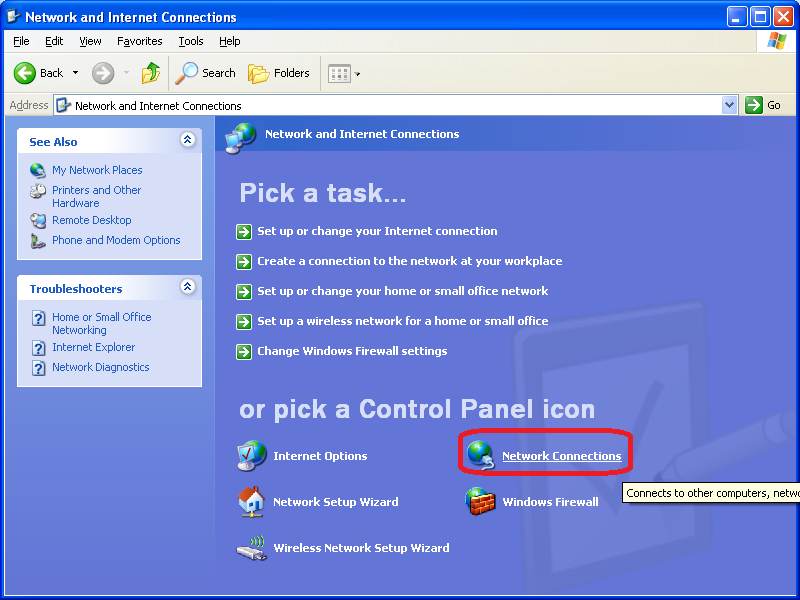Click the My Network Places globe icon
Viewport: 800px width, 600px height.
click(38, 170)
